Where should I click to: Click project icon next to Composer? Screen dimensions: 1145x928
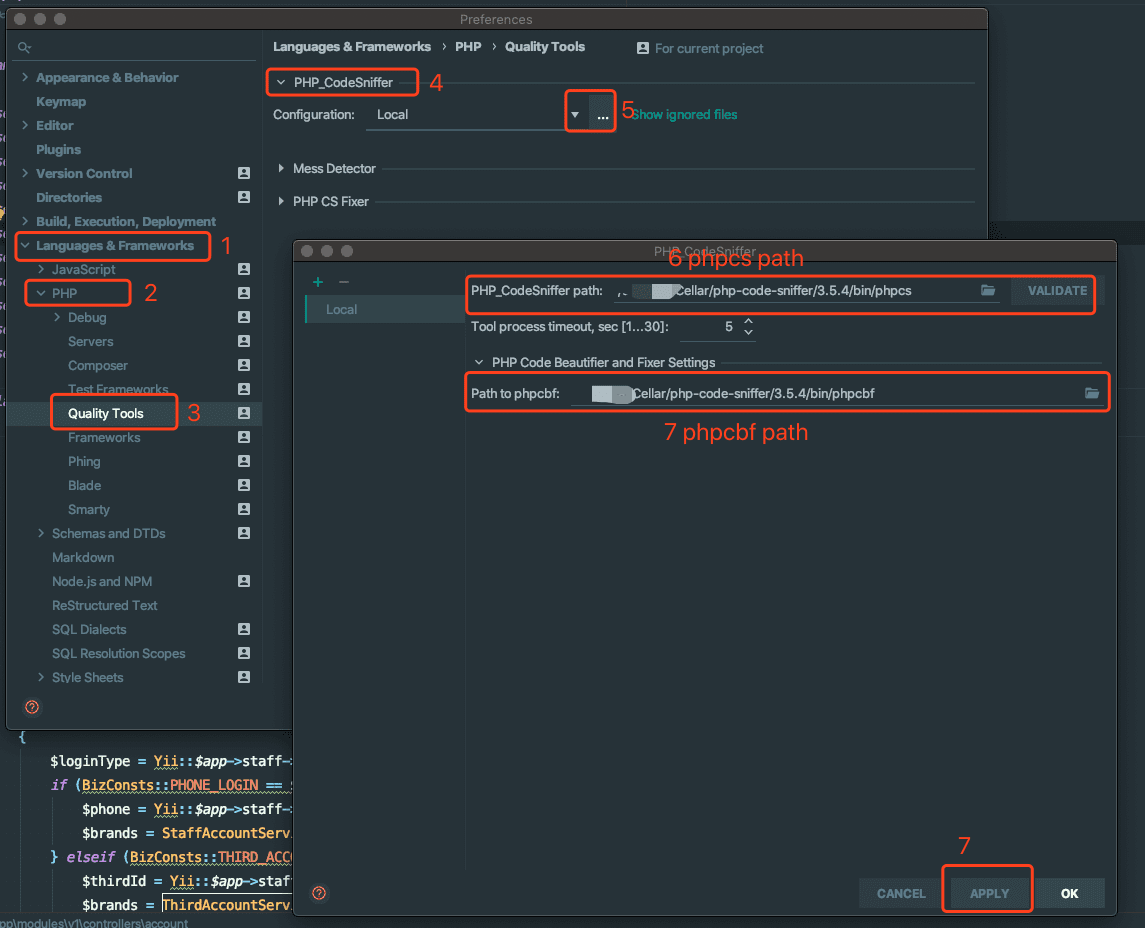point(244,365)
